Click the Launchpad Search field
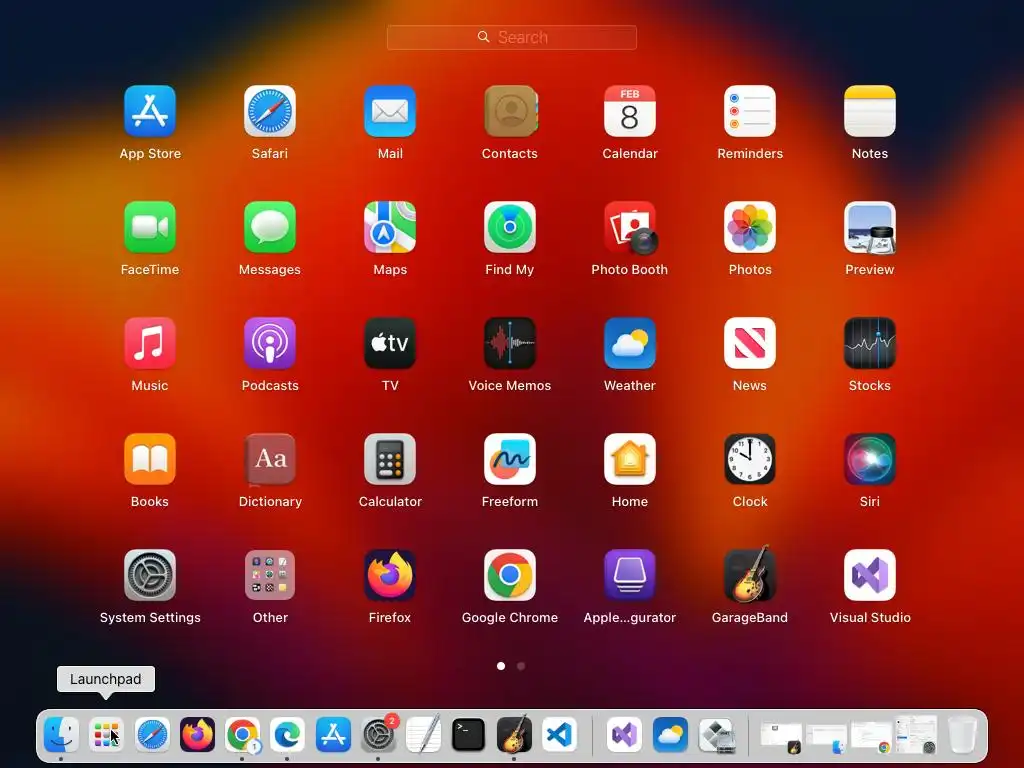 click(512, 37)
